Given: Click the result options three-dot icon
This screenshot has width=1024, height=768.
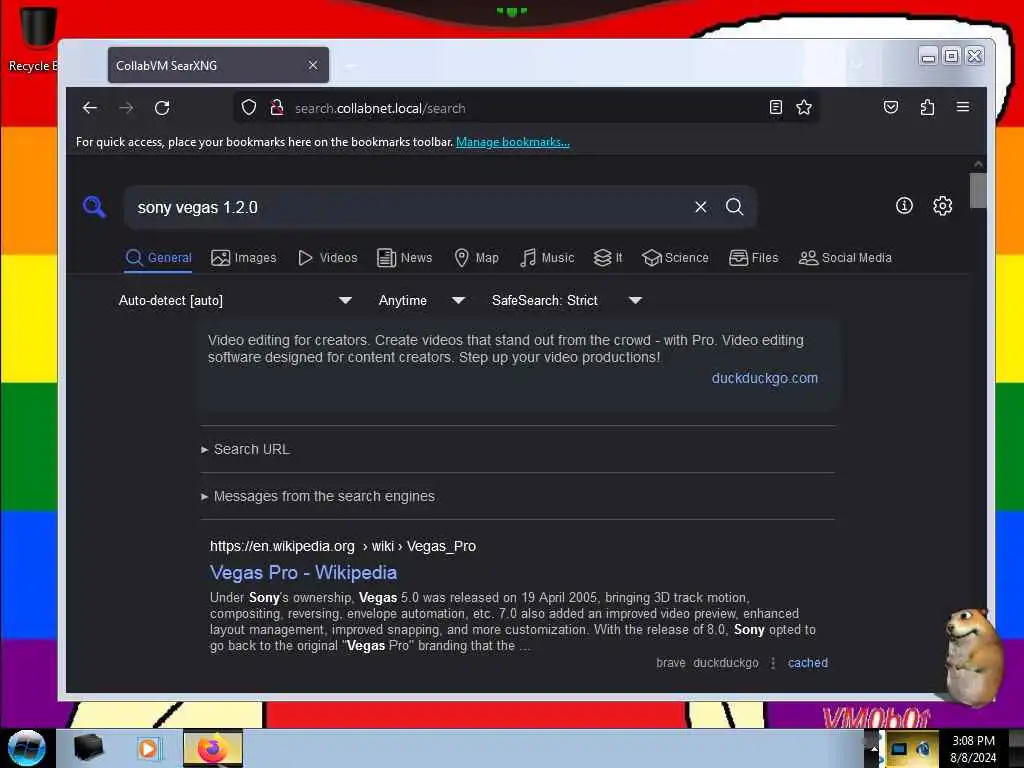Looking at the screenshot, I should 773,663.
